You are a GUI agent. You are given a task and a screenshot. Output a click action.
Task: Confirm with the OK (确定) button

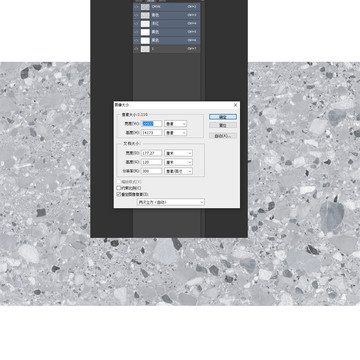223,117
